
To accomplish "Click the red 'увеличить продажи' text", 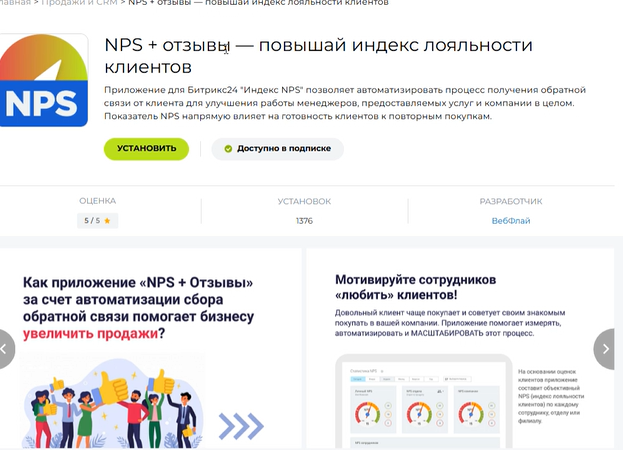I will tap(91, 334).
